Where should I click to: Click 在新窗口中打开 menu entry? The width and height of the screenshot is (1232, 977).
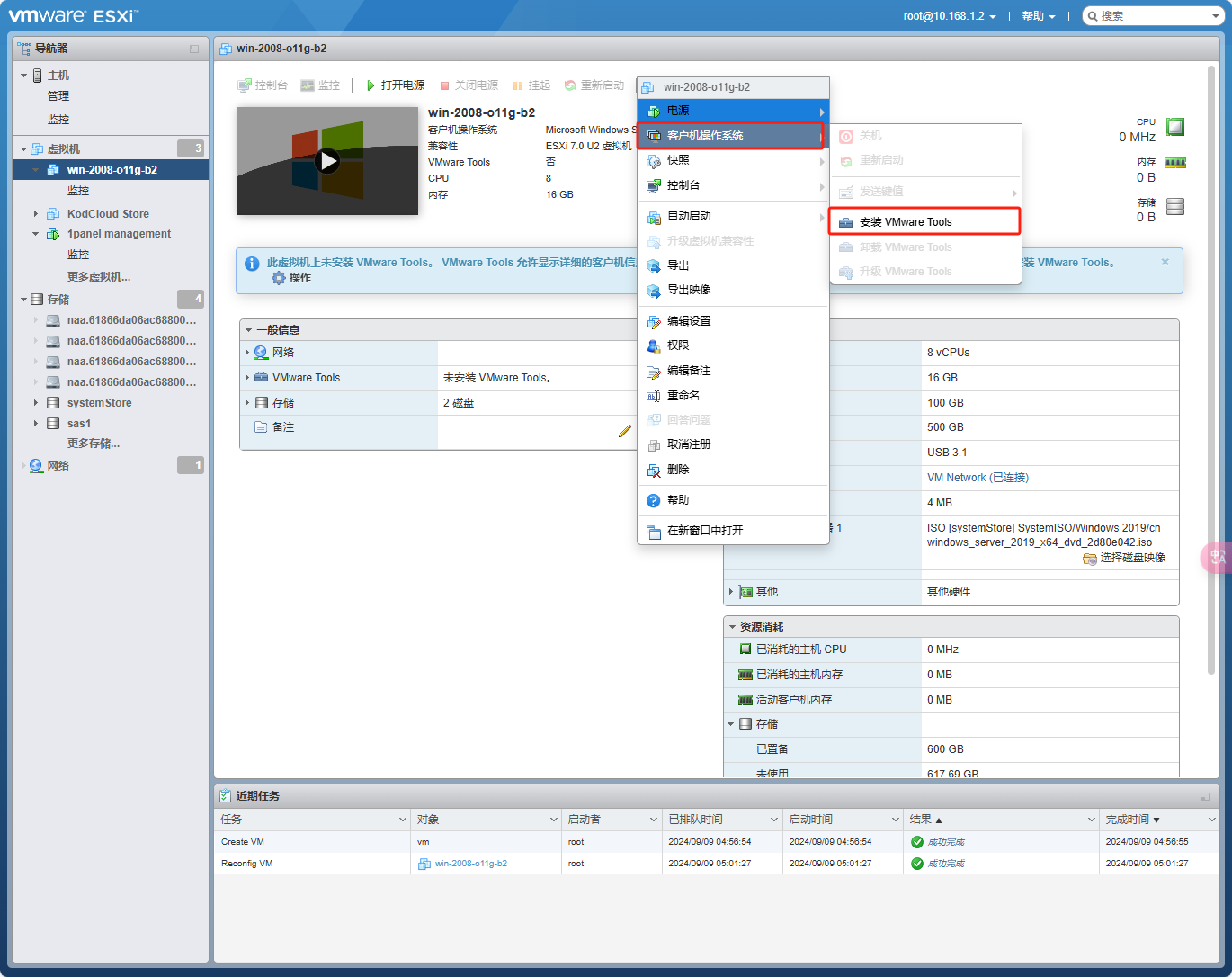tap(733, 531)
